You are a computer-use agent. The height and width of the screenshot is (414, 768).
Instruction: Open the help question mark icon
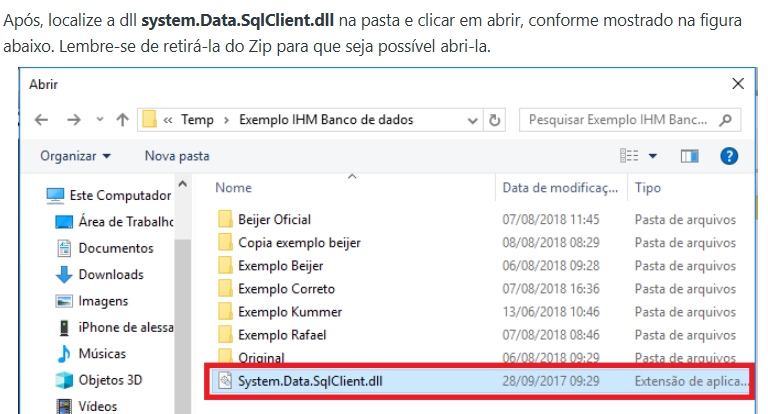(x=729, y=156)
